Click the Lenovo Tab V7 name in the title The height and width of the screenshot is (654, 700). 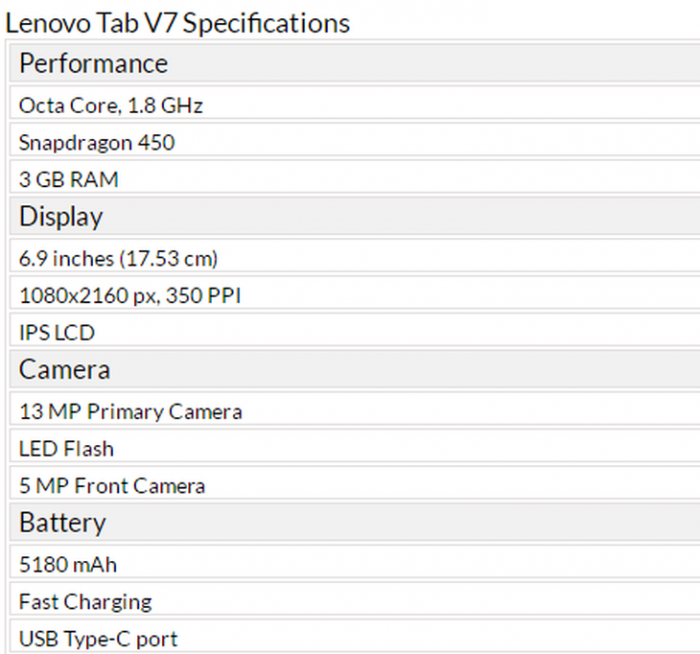tap(92, 23)
